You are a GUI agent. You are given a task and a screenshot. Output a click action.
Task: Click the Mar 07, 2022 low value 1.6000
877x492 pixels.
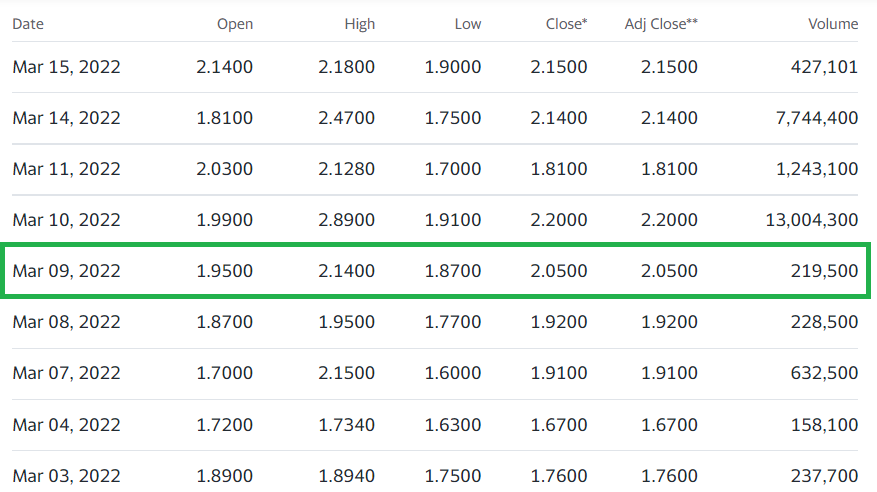click(x=452, y=373)
